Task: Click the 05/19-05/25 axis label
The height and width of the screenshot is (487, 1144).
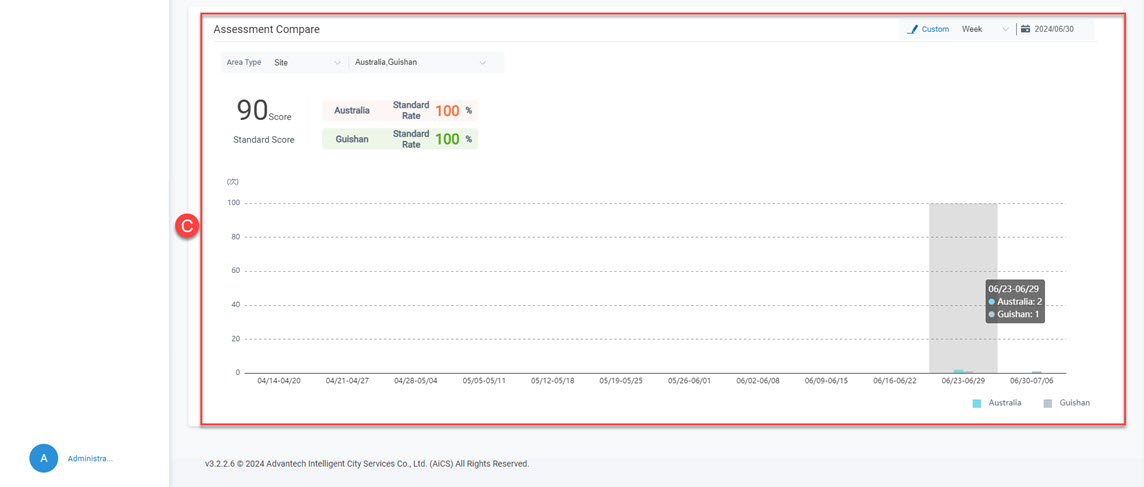Action: coord(621,381)
